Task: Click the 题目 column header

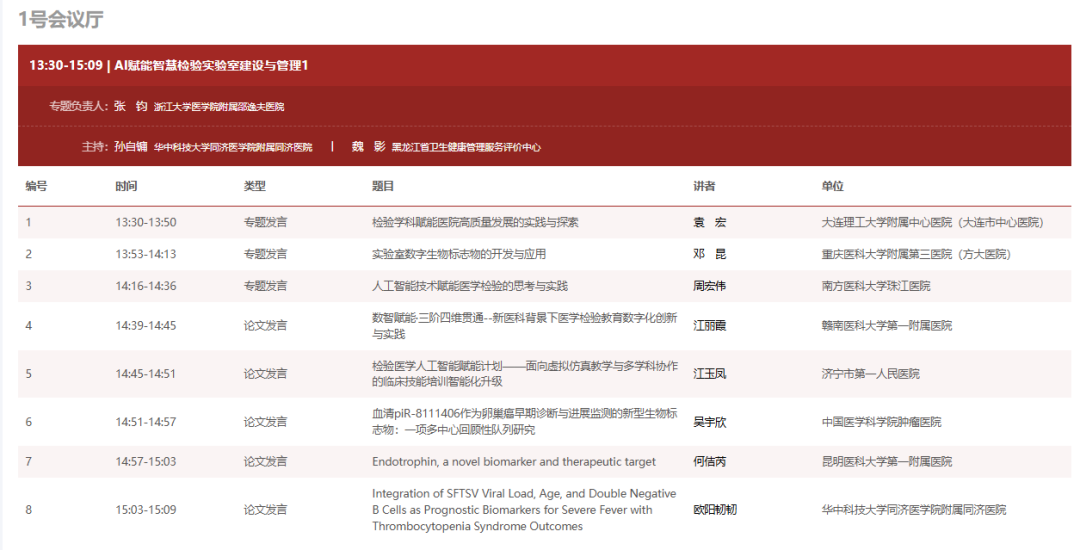Action: click(x=383, y=186)
